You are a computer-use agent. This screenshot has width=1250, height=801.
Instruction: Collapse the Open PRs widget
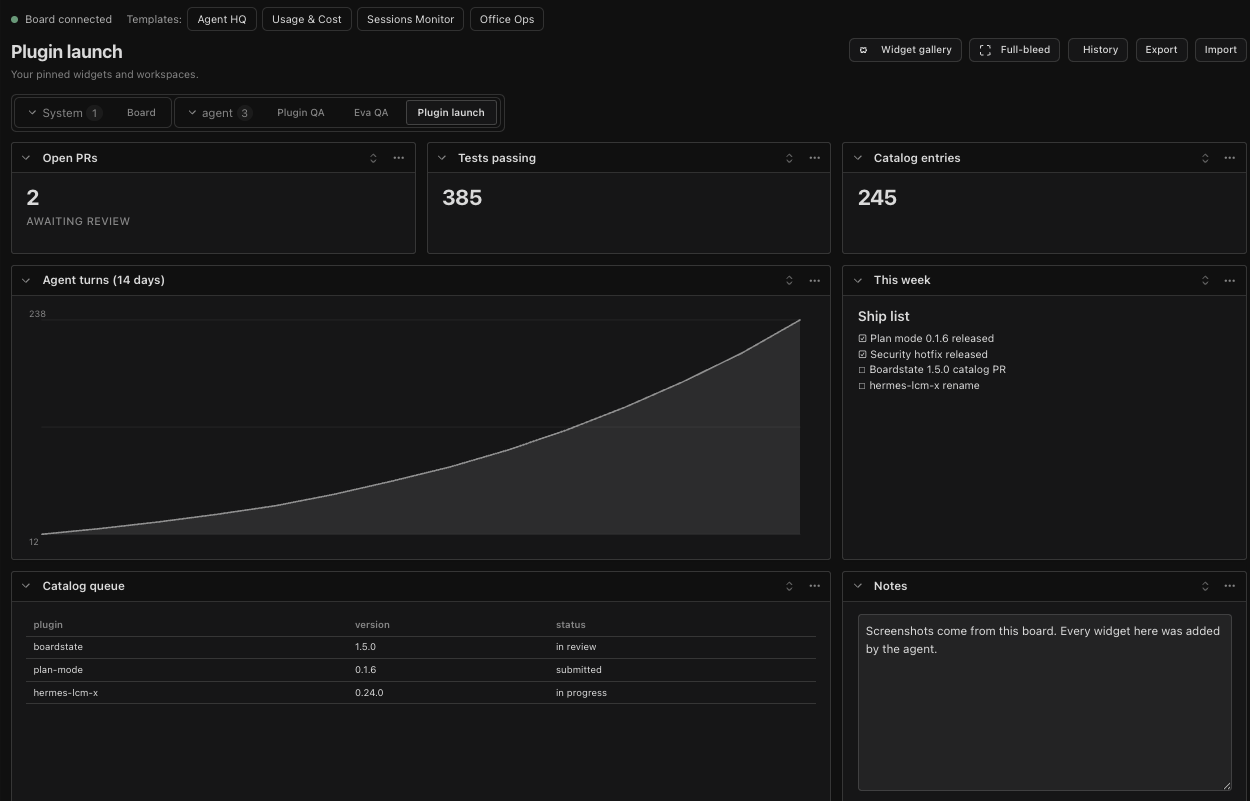click(26, 158)
